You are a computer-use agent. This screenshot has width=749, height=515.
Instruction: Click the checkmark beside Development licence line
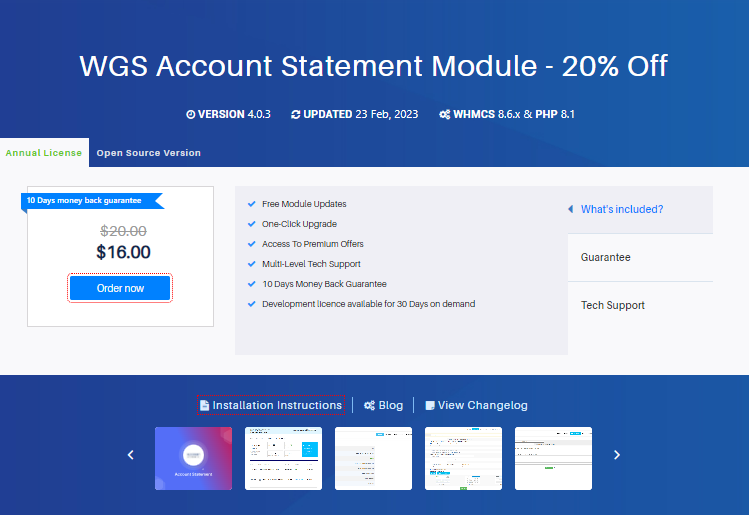pyautogui.click(x=252, y=304)
